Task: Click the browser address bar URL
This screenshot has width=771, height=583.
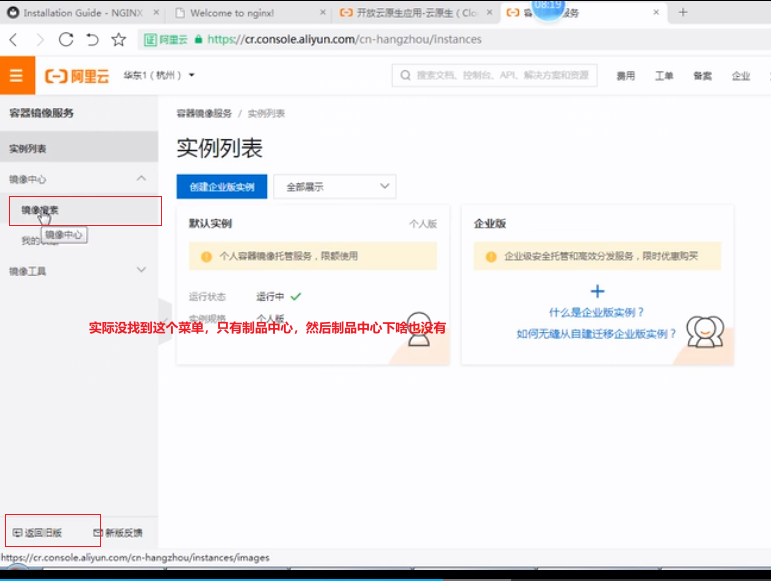Action: pyautogui.click(x=344, y=39)
